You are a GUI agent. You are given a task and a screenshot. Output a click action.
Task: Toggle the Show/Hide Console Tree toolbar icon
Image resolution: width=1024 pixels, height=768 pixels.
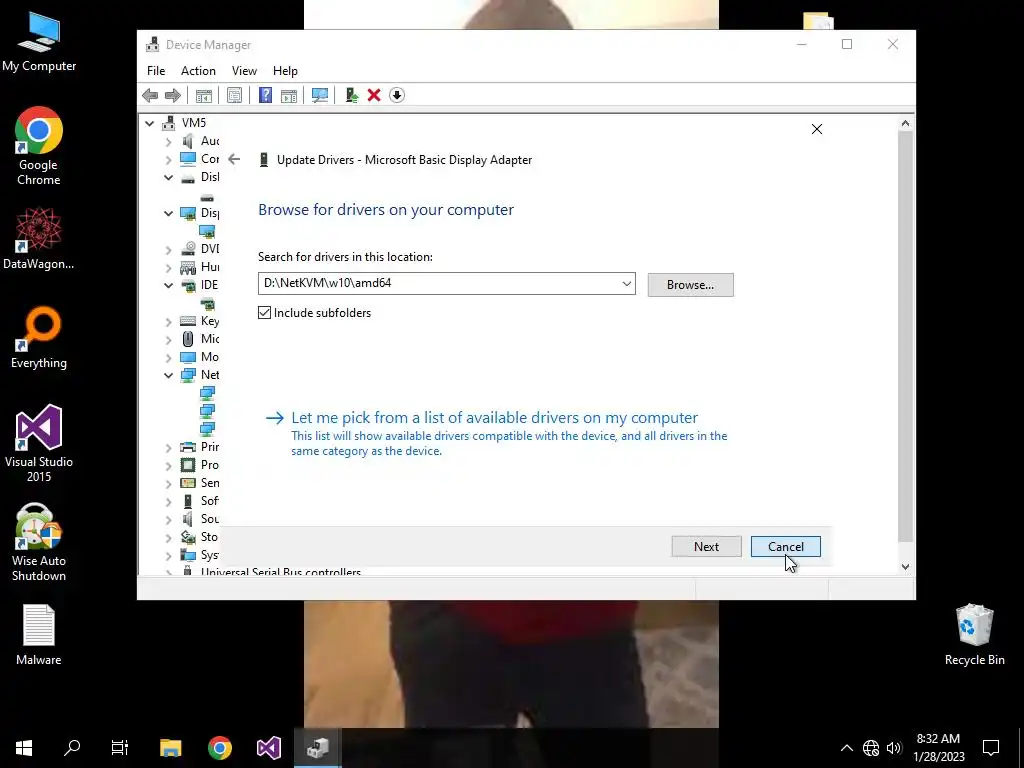[x=204, y=95]
